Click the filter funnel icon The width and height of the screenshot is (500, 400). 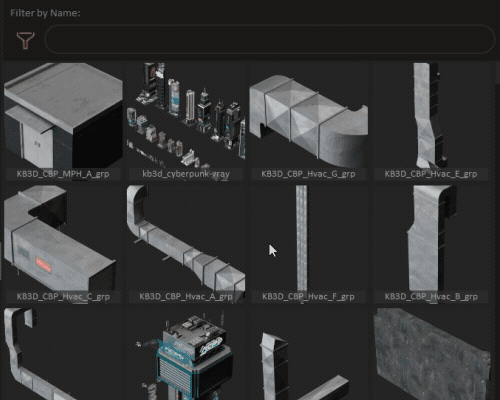[x=25, y=40]
